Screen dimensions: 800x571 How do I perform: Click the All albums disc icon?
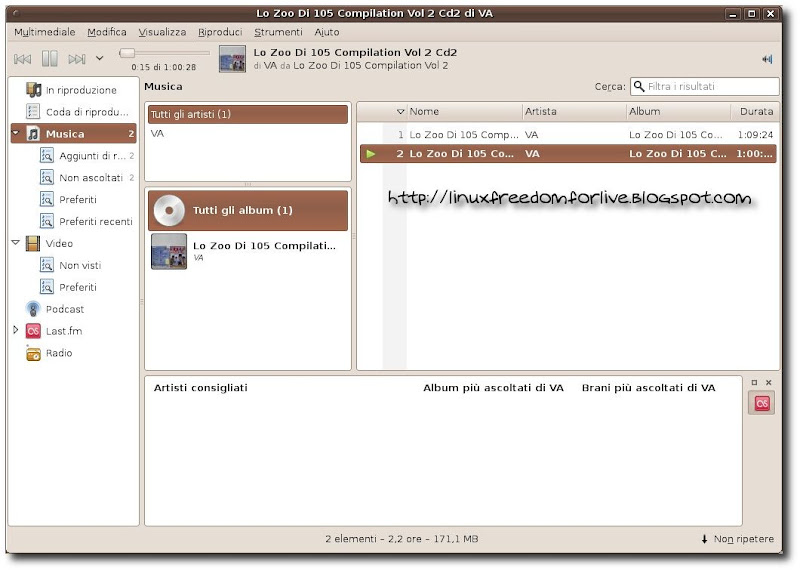coord(169,210)
